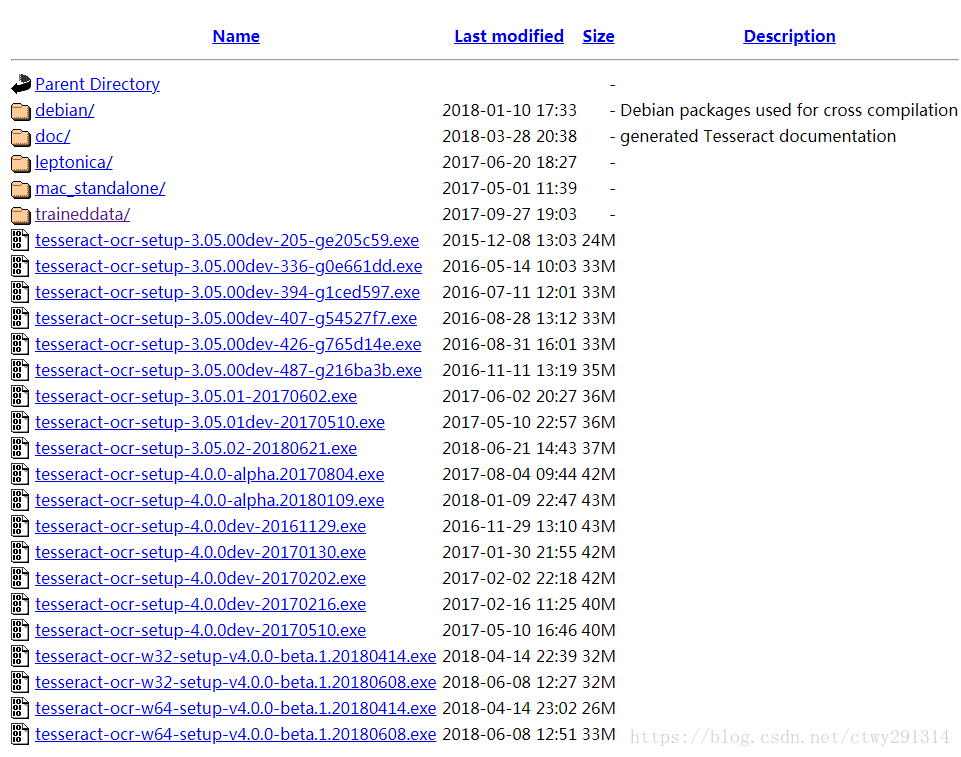Download tesseract-ocr-setup-3.05.00dev-205-ge205c59.exe

click(x=227, y=240)
